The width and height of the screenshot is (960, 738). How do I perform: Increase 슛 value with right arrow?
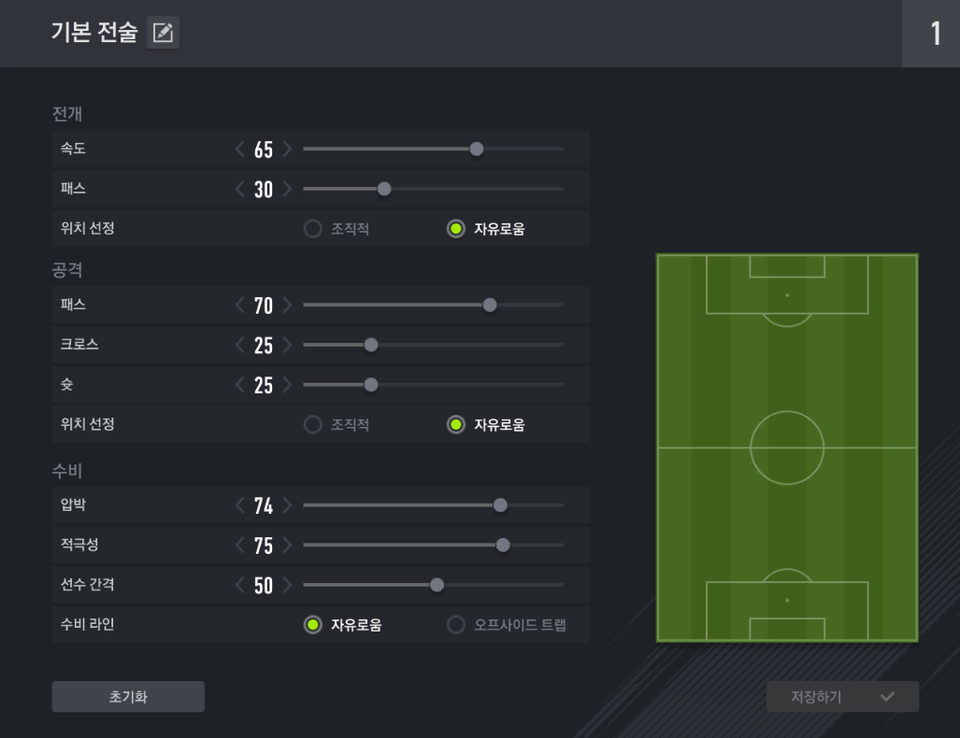click(x=287, y=385)
